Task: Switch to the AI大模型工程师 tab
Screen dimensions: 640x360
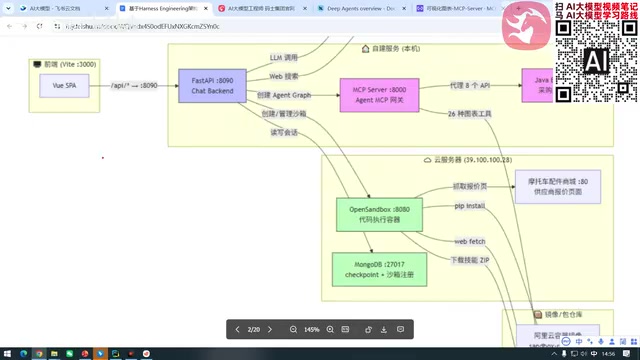Action: pyautogui.click(x=261, y=8)
